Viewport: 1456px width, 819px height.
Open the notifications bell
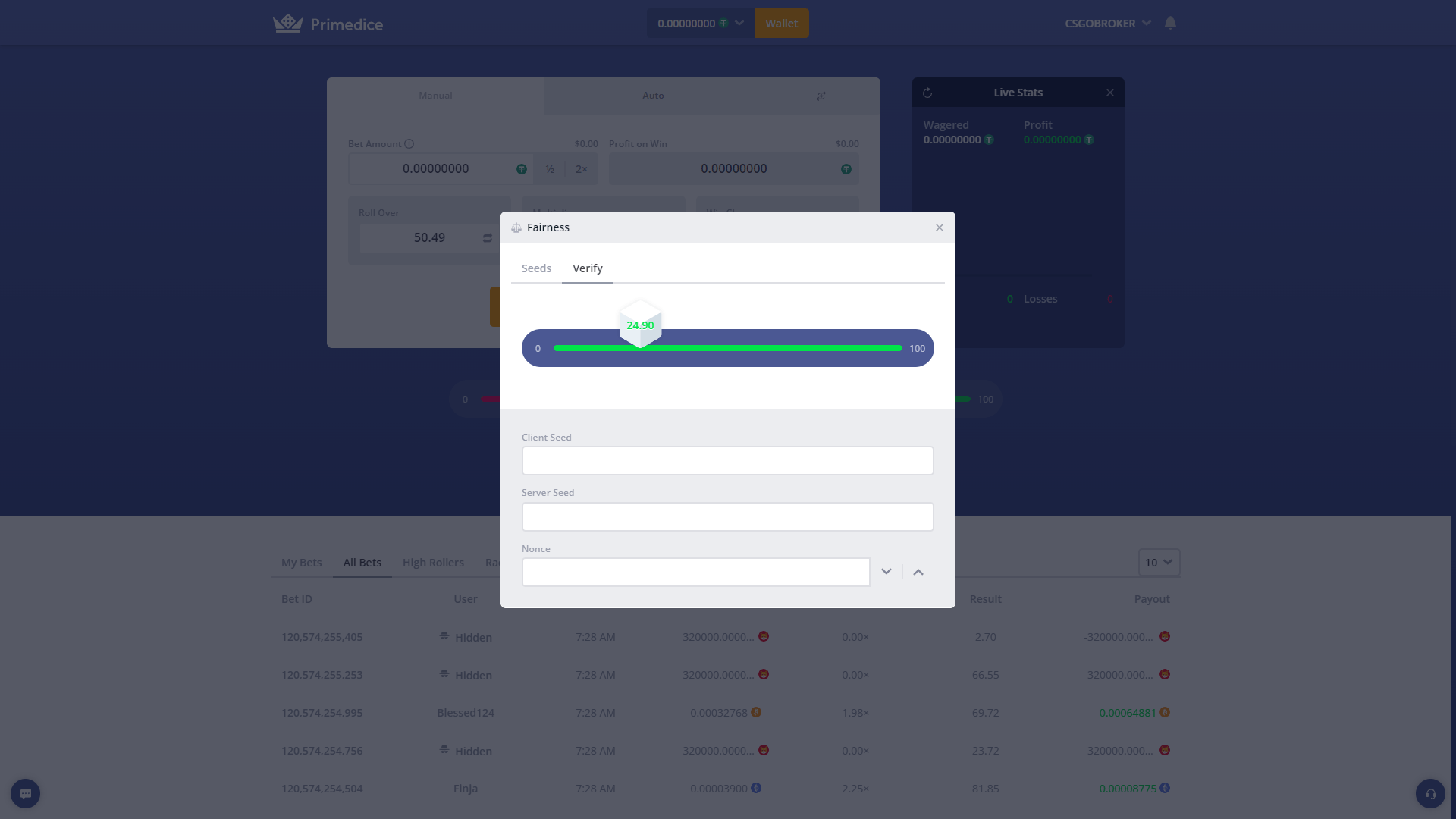[x=1170, y=23]
